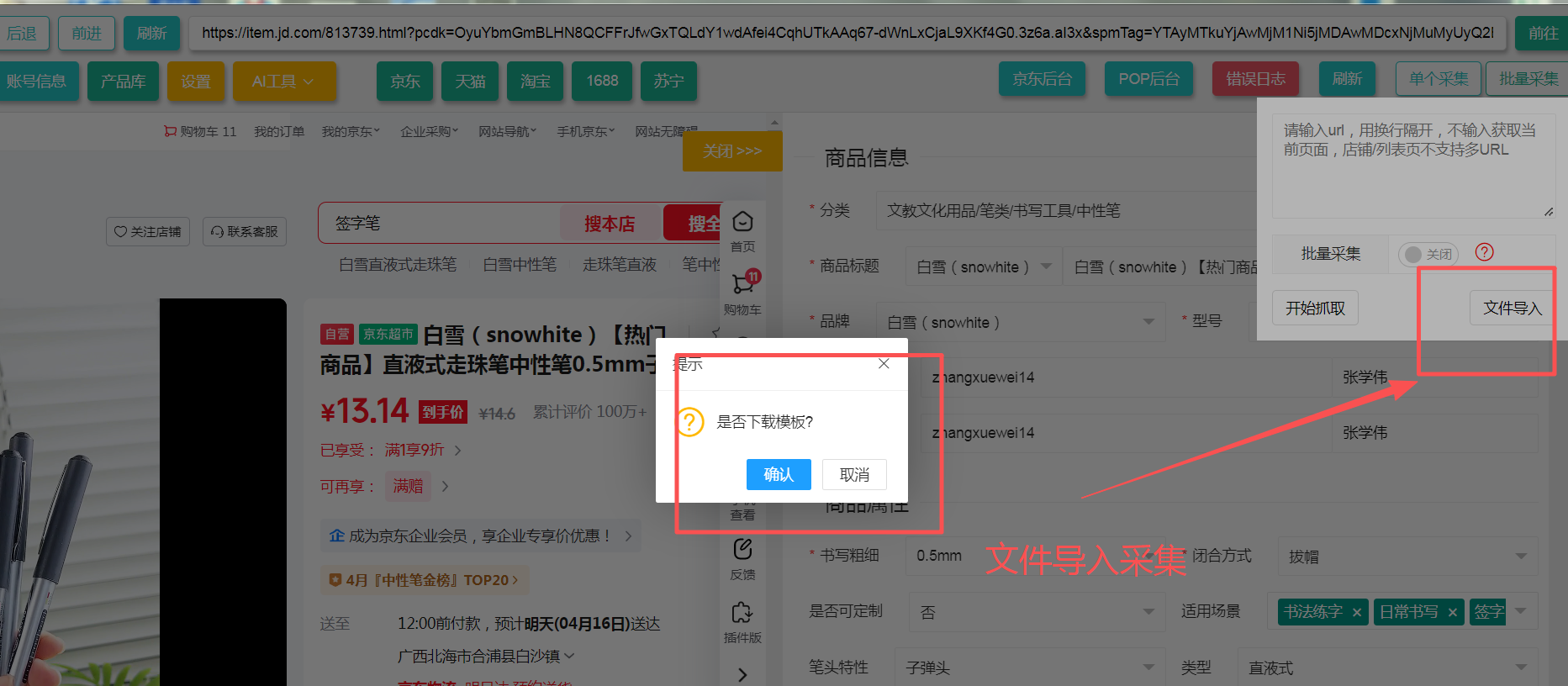Click the 联系客服 headset button
Screen dimensions: 1568x686
pyautogui.click(x=245, y=231)
